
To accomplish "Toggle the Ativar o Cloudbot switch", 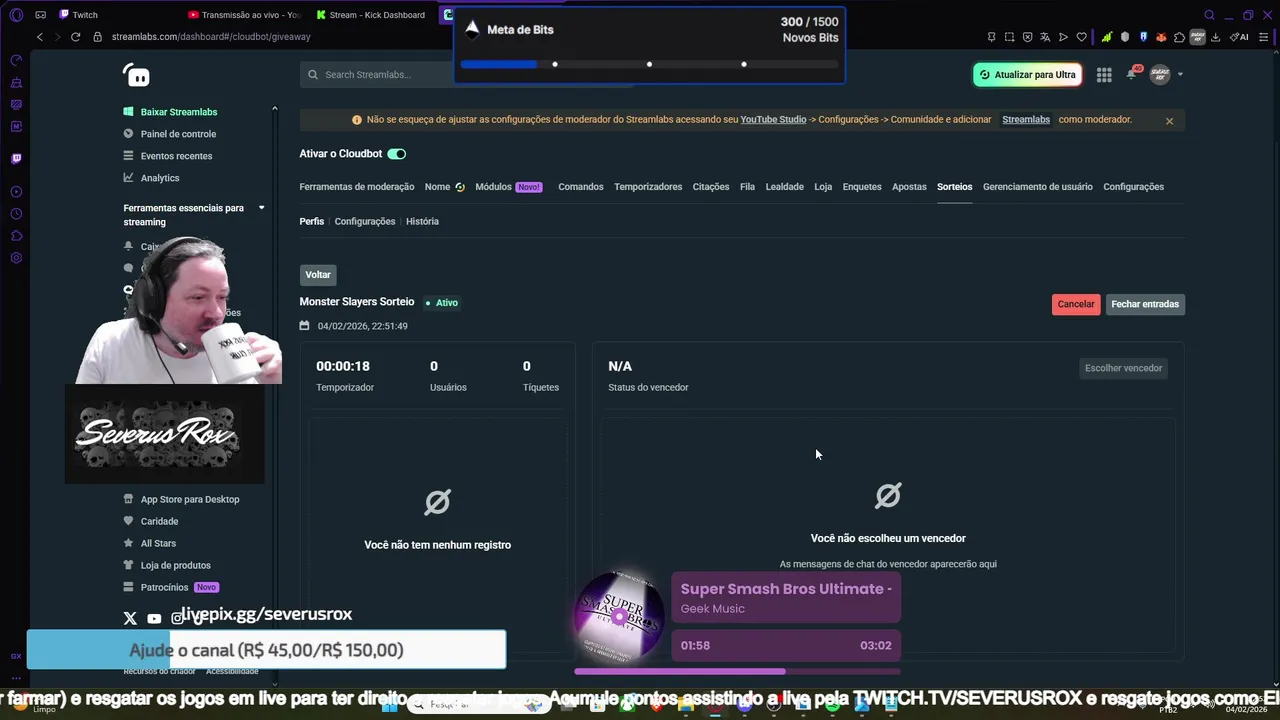I will 397,154.
